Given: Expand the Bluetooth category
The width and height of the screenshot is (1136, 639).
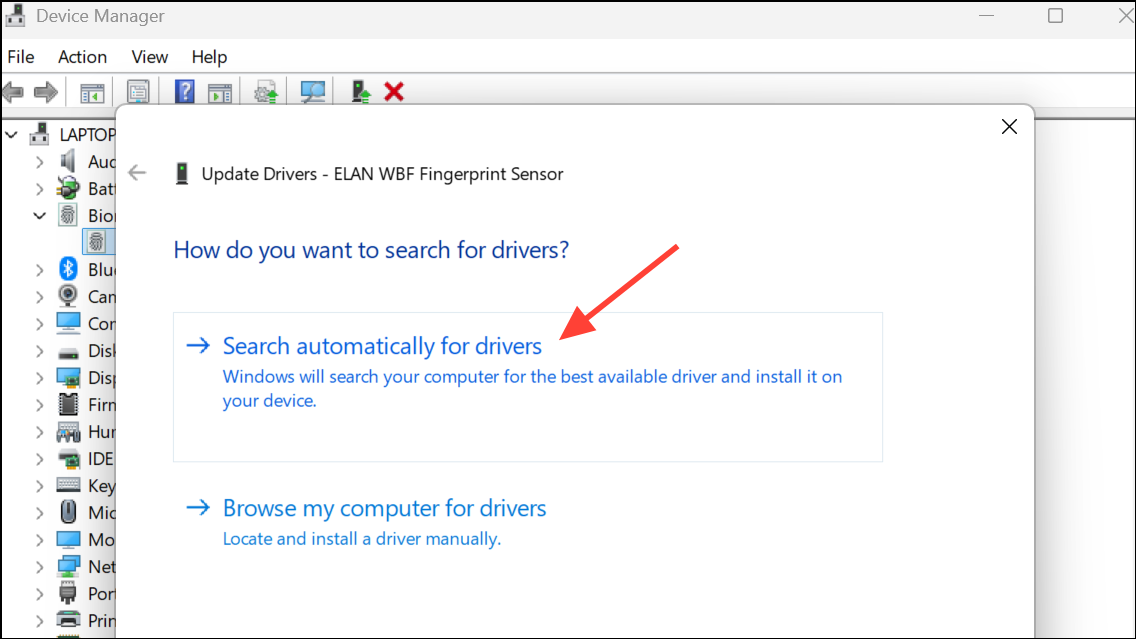Looking at the screenshot, I should point(40,270).
